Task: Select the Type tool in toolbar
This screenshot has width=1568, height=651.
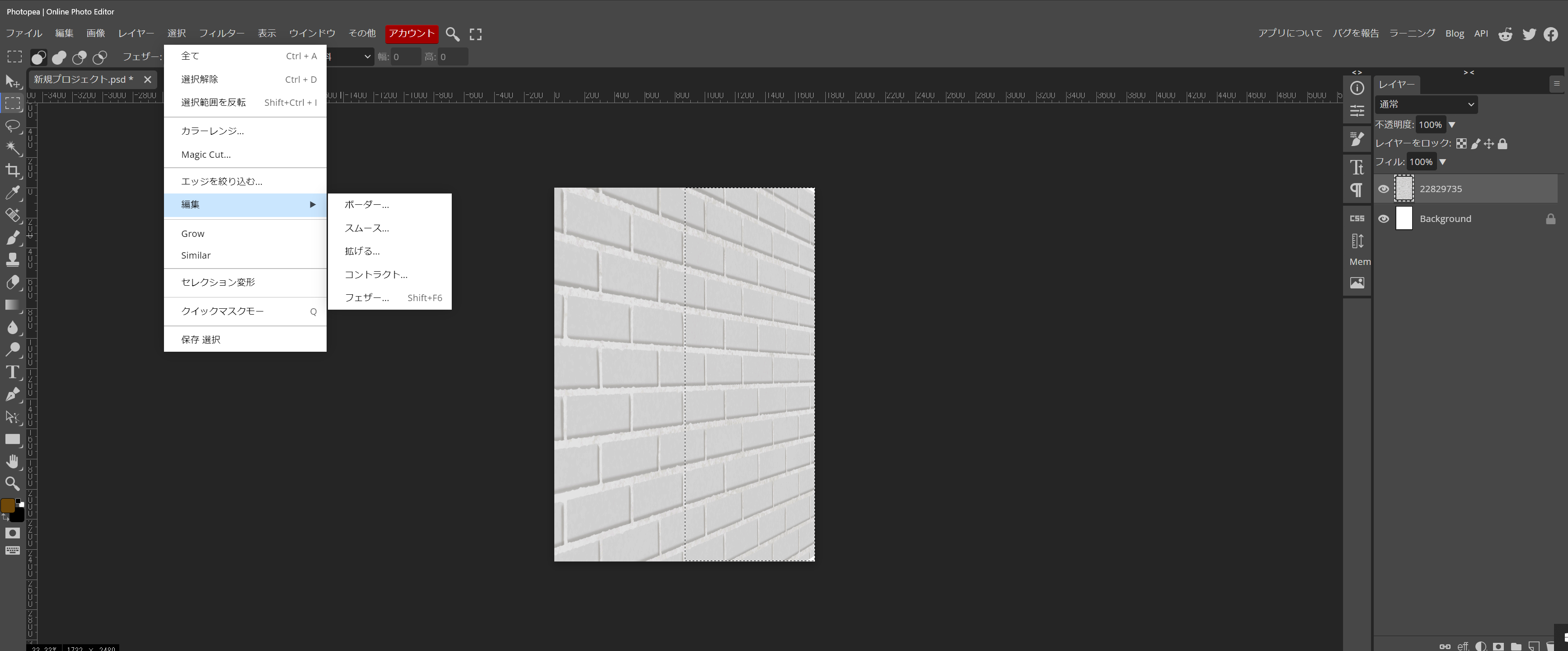Action: 13,372
